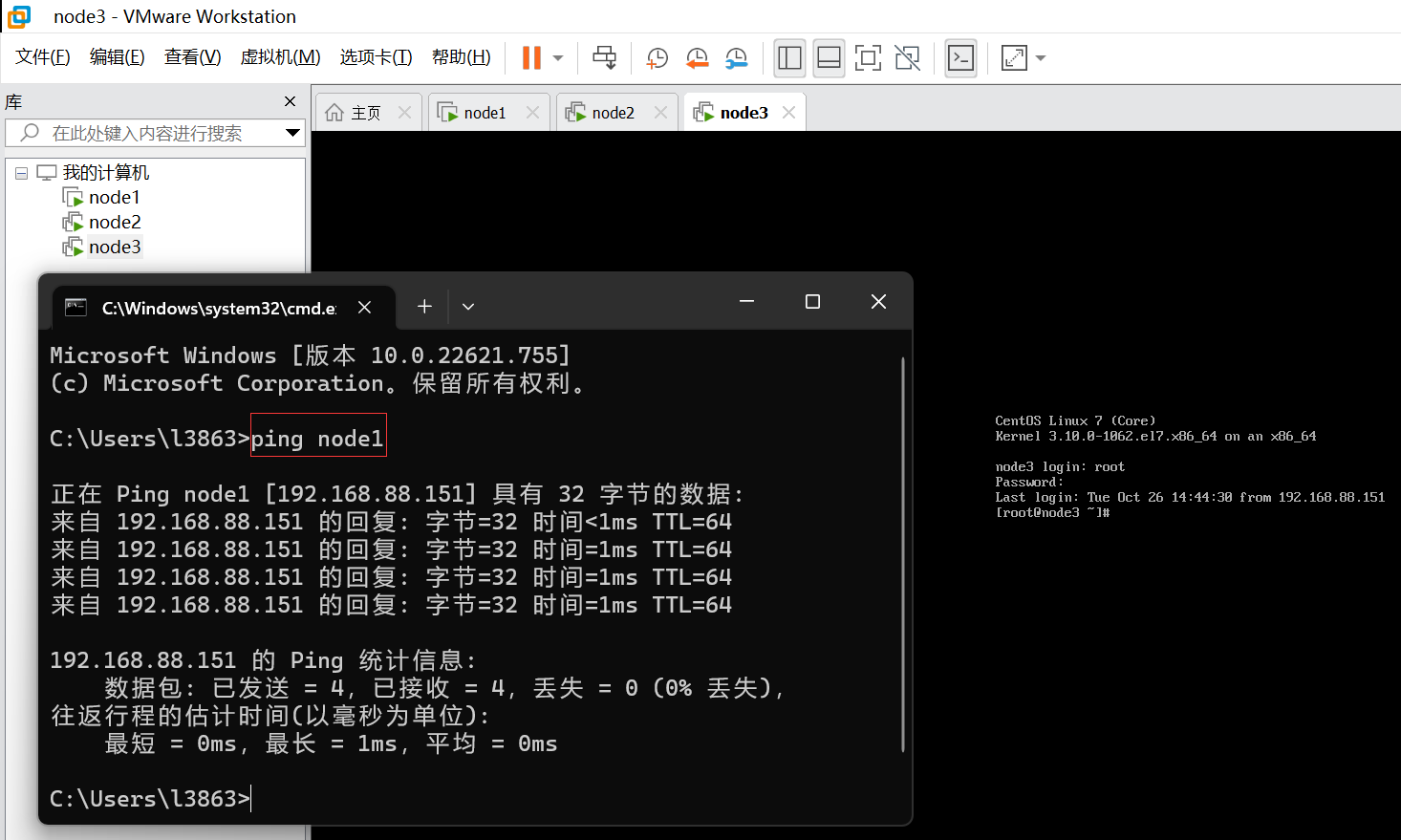Screen dimensions: 1401x840
Task: Click the library search input field
Action: 153,133
